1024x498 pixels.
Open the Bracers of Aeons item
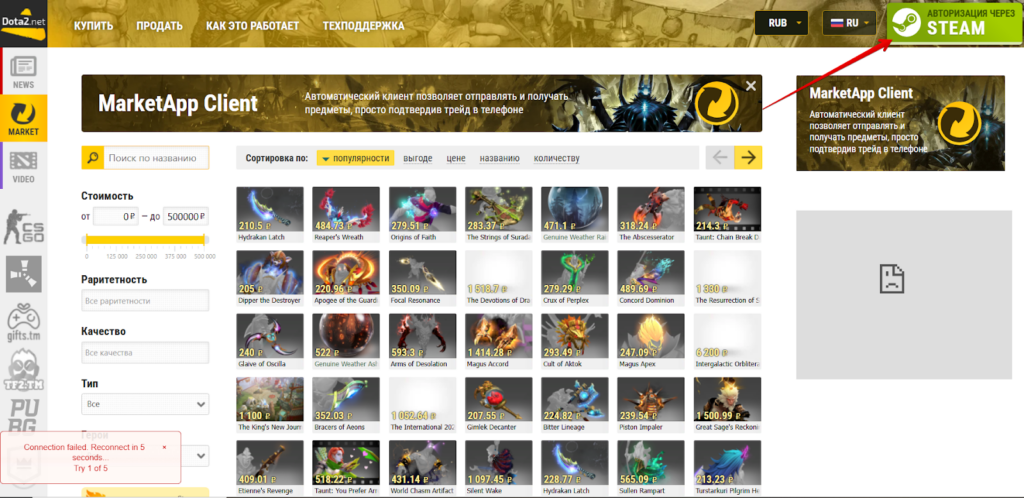[346, 405]
